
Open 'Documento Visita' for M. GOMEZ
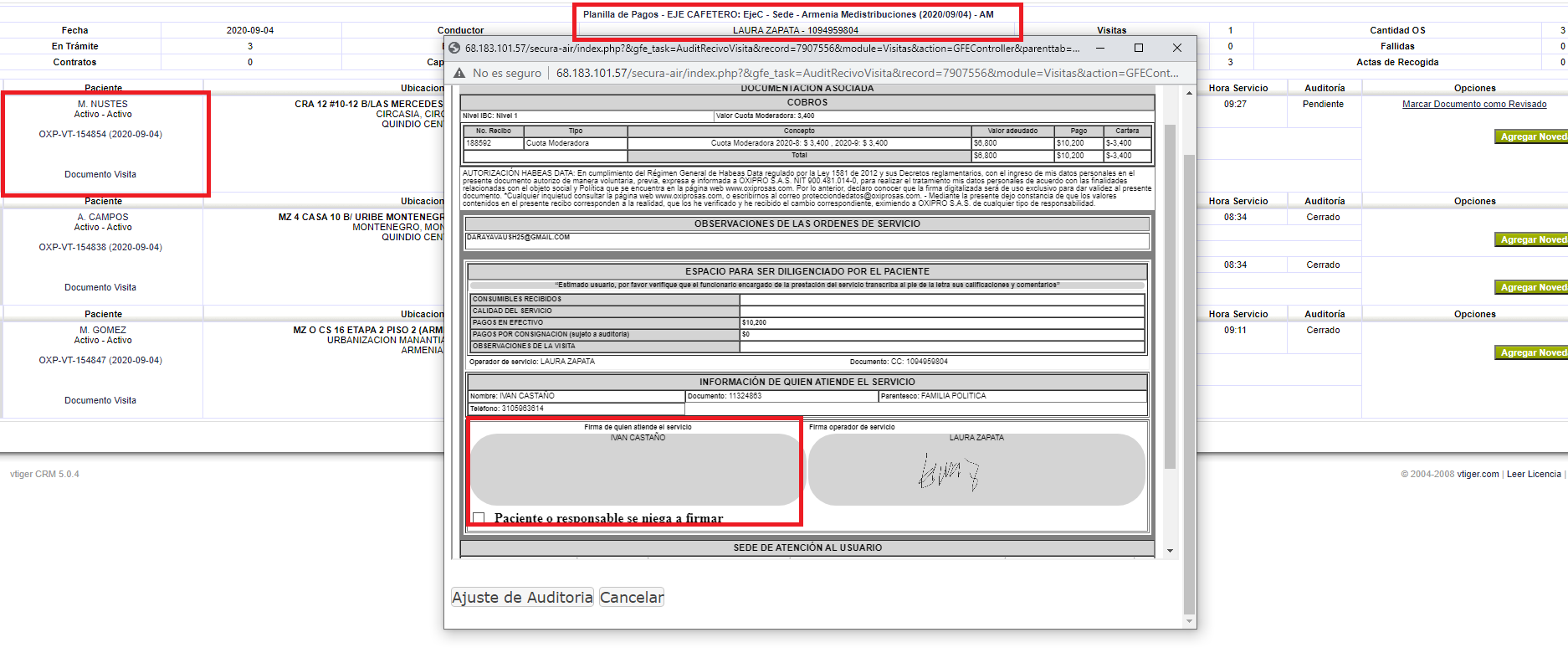click(100, 400)
